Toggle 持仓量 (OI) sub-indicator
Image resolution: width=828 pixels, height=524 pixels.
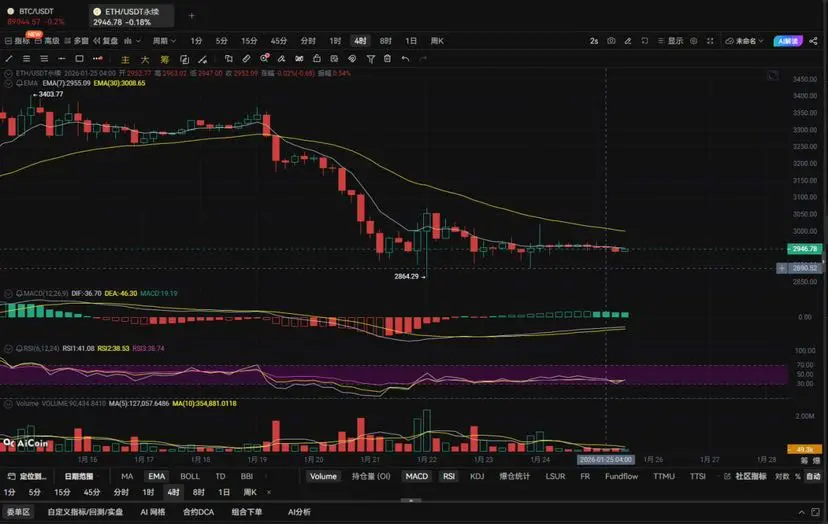coord(371,476)
